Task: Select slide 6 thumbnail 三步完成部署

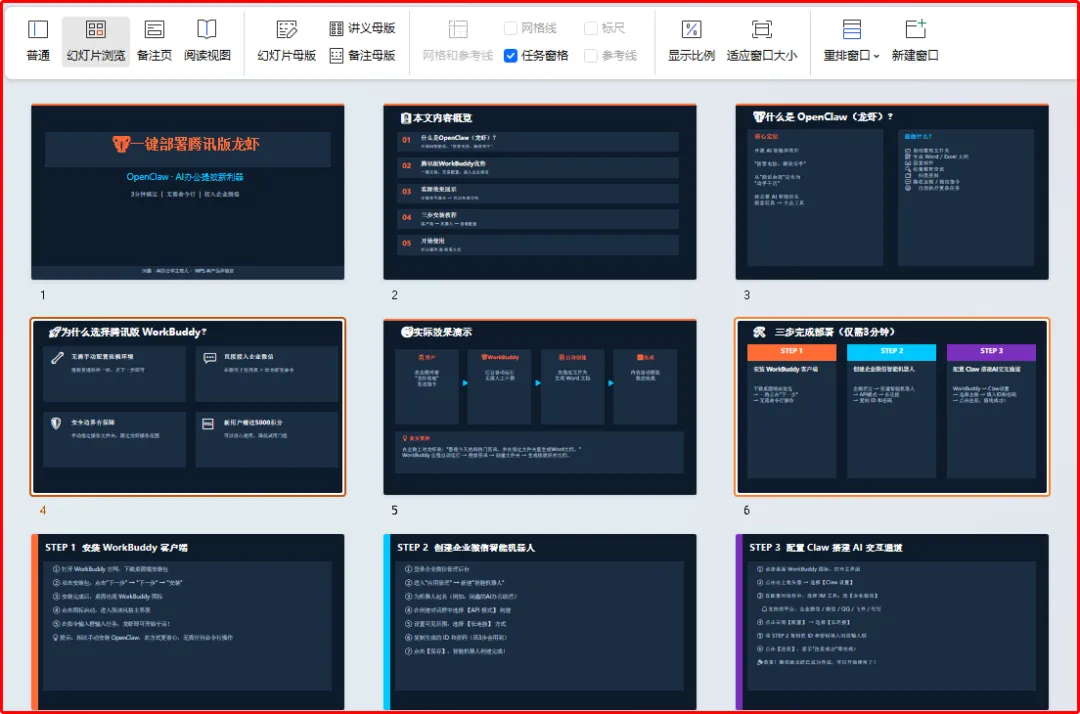Action: coord(892,407)
